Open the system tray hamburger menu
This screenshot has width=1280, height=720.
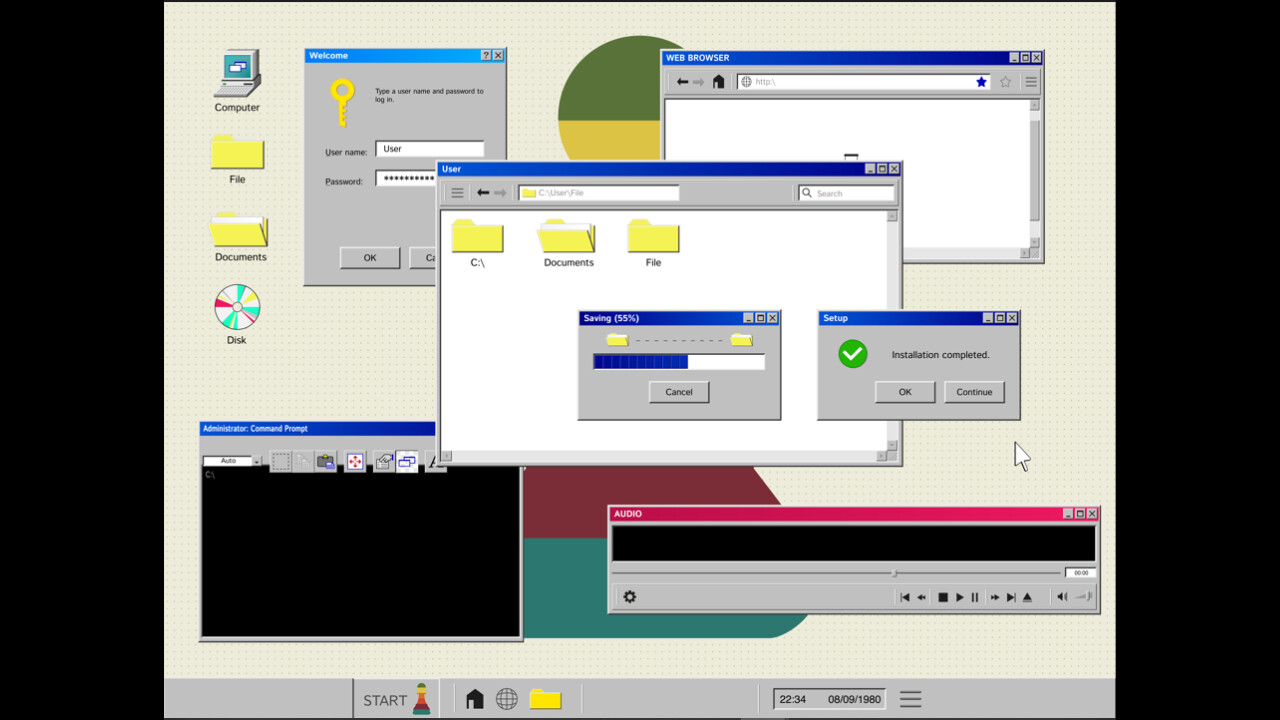tap(910, 699)
